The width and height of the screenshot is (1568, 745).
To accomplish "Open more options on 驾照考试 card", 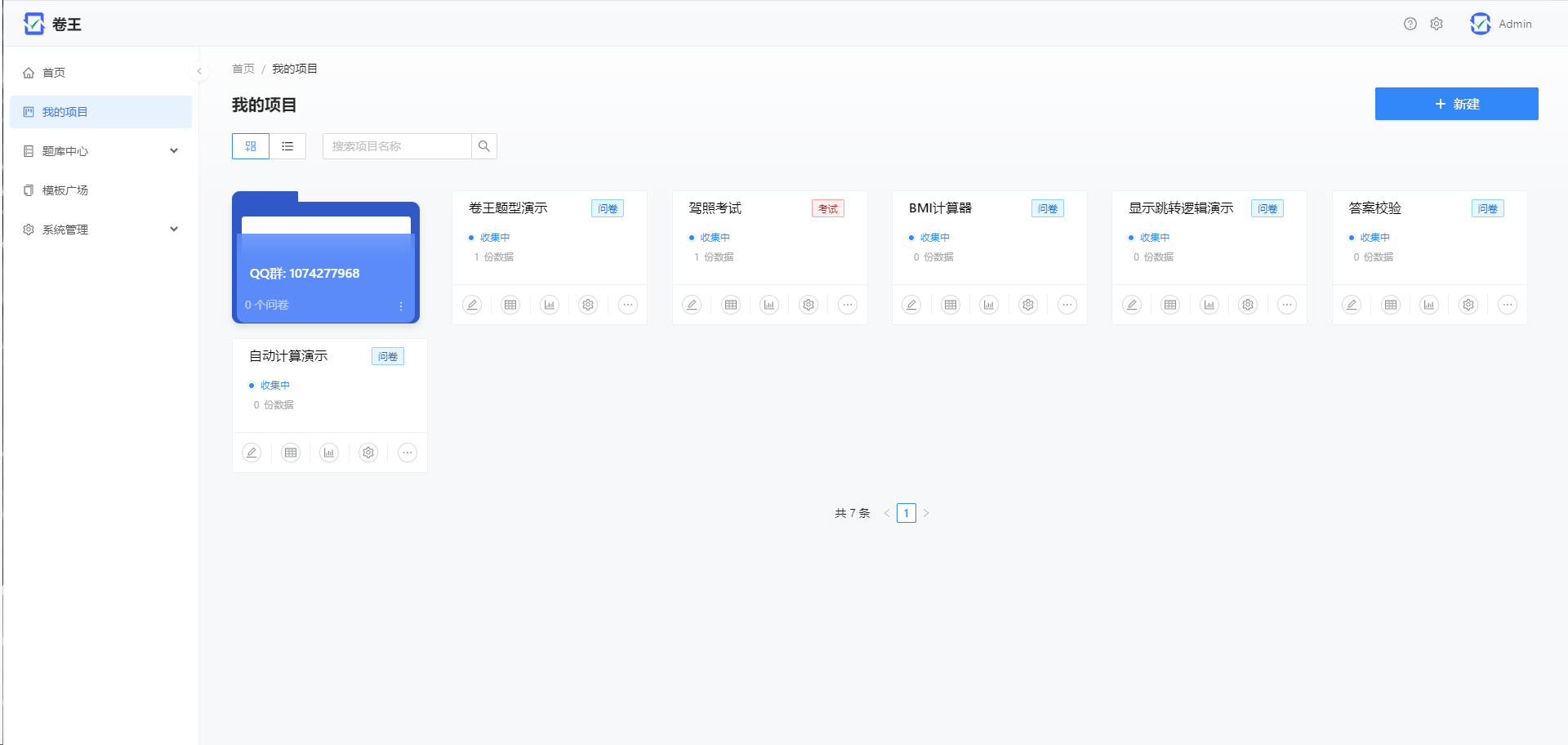I will click(x=848, y=305).
